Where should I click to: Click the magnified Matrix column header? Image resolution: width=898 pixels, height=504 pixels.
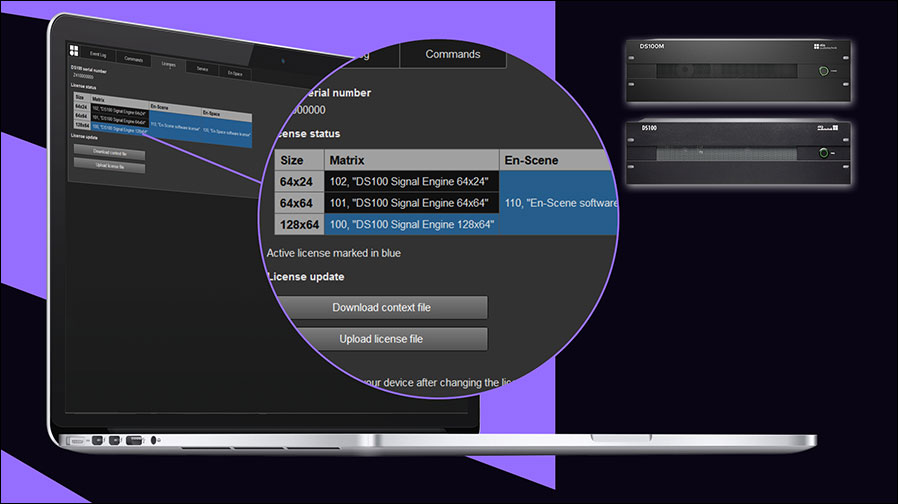pos(412,160)
